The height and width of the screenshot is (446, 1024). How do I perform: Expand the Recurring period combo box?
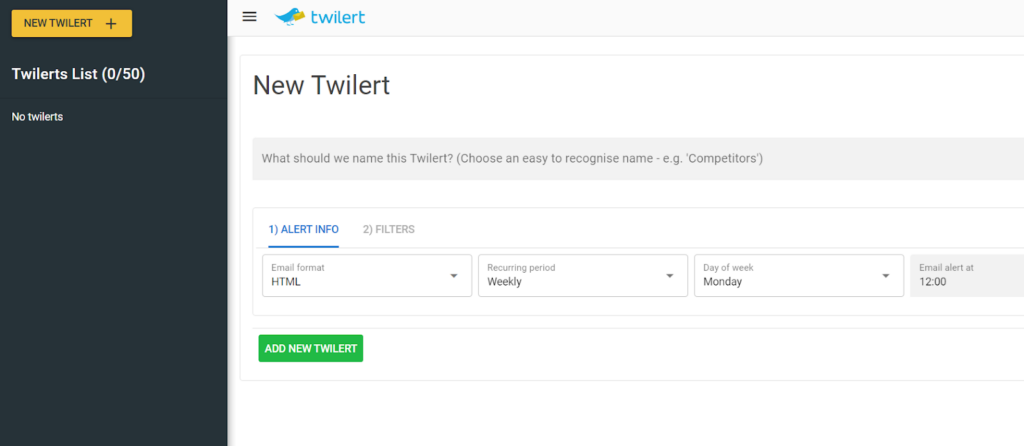tap(582, 275)
